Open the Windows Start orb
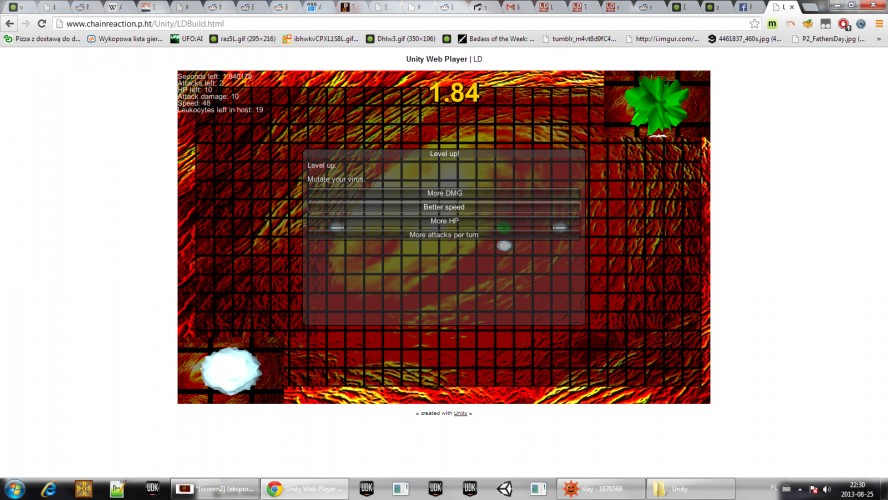 [14, 489]
